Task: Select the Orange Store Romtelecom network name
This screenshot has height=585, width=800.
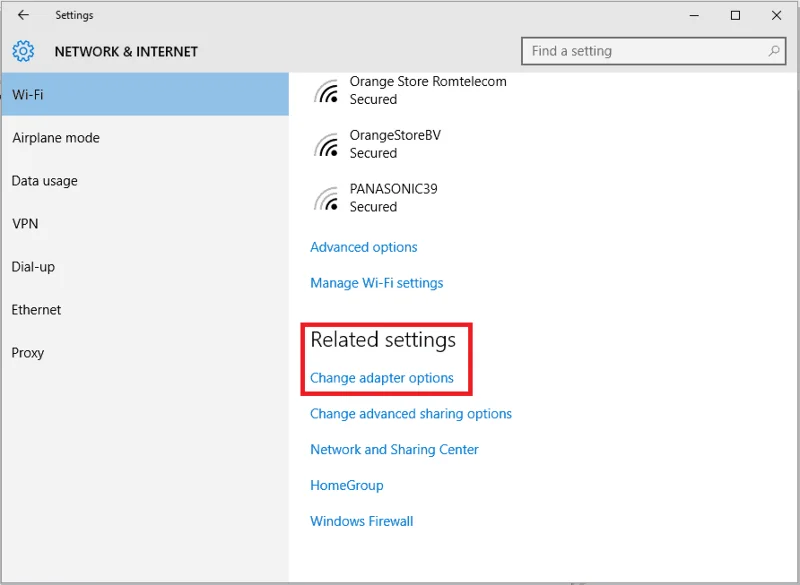Action: pos(428,82)
